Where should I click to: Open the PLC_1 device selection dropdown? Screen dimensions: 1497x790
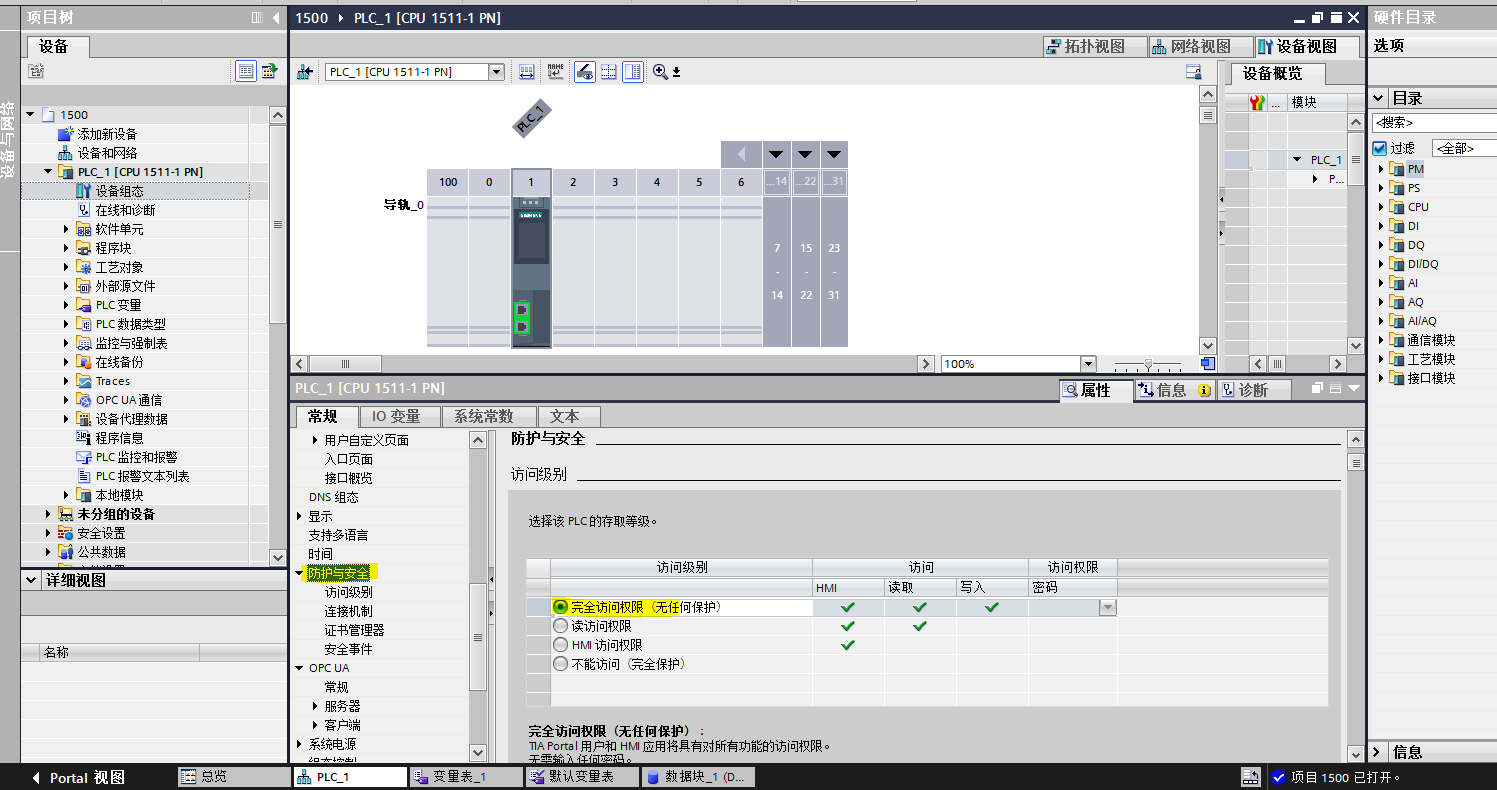coord(496,72)
